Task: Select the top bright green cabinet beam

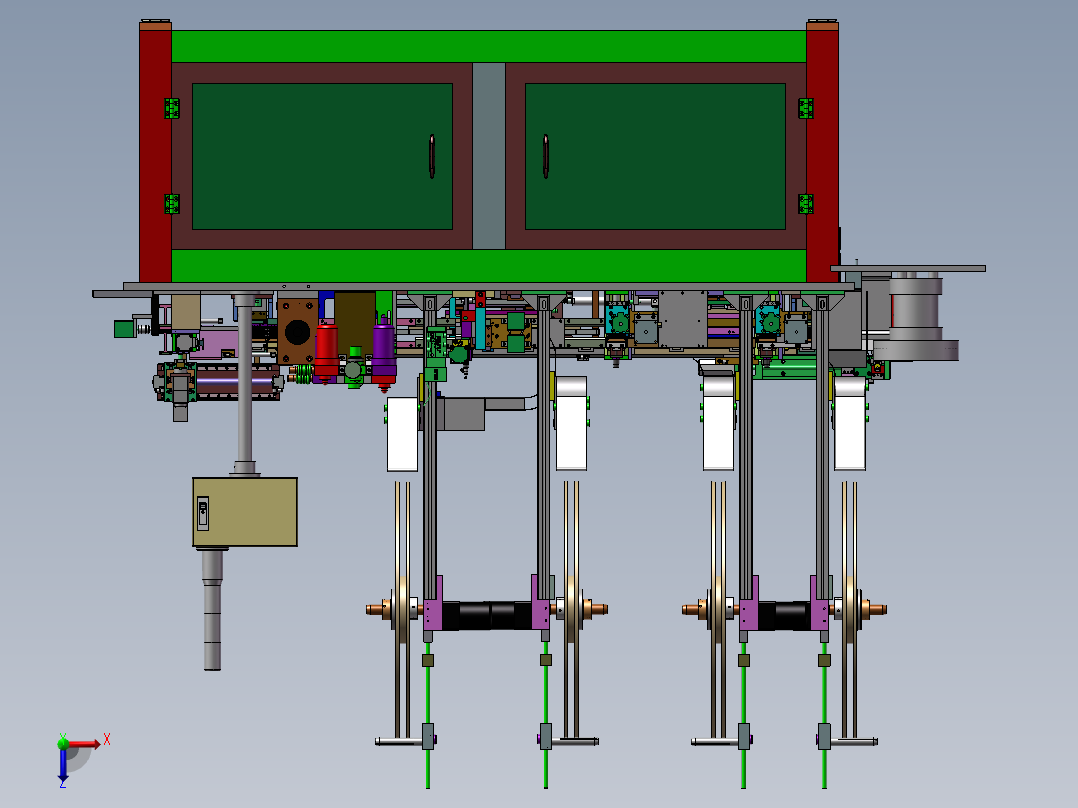Action: pyautogui.click(x=489, y=47)
